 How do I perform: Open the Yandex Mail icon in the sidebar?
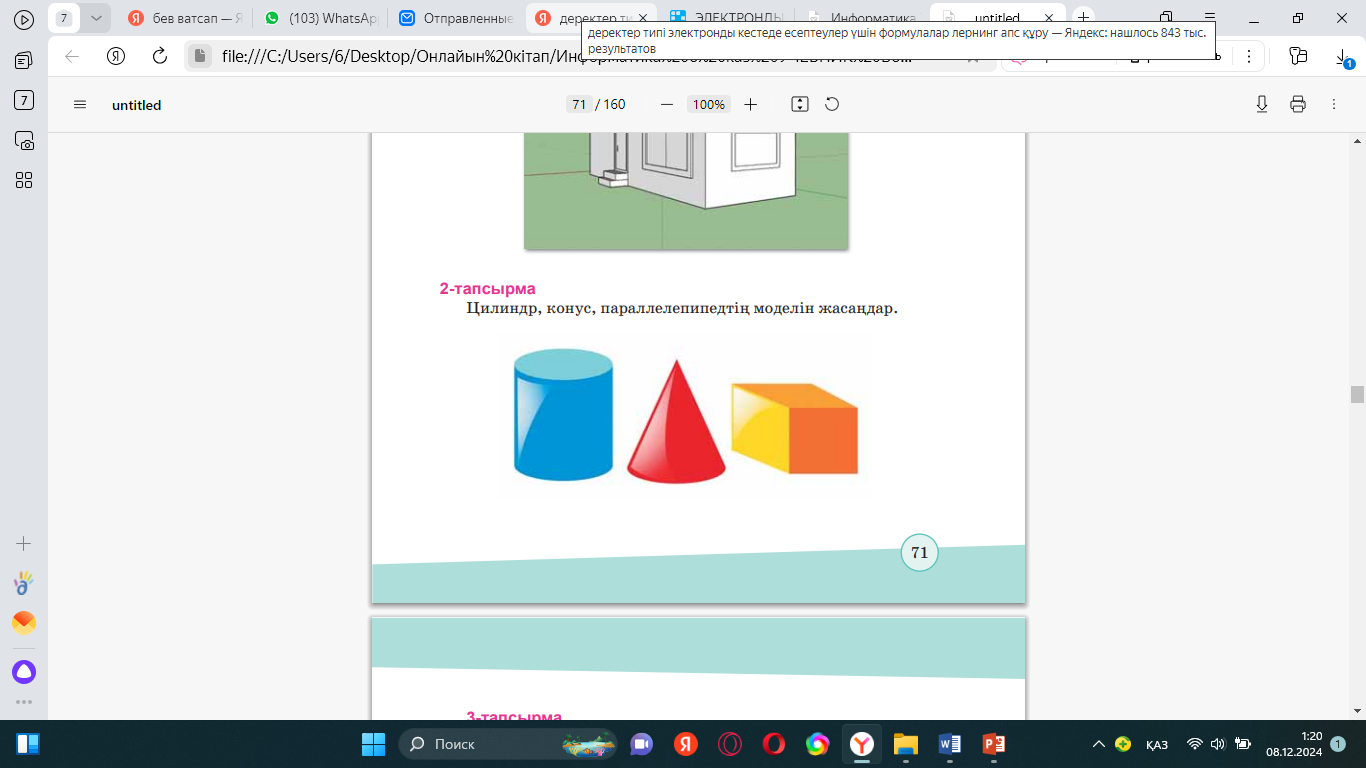(x=24, y=623)
